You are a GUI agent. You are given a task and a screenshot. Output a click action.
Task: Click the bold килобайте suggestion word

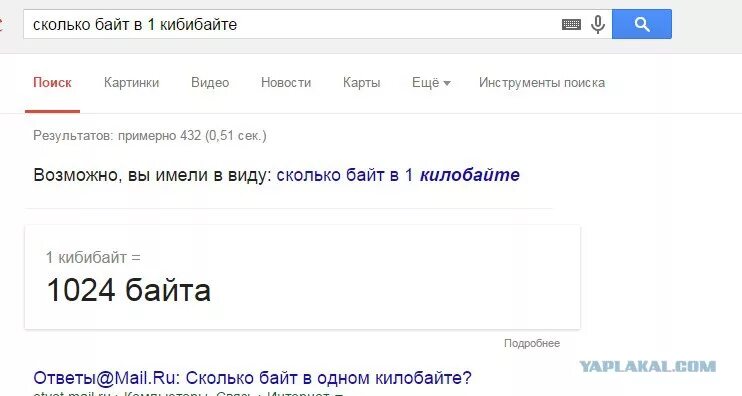pyautogui.click(x=470, y=175)
